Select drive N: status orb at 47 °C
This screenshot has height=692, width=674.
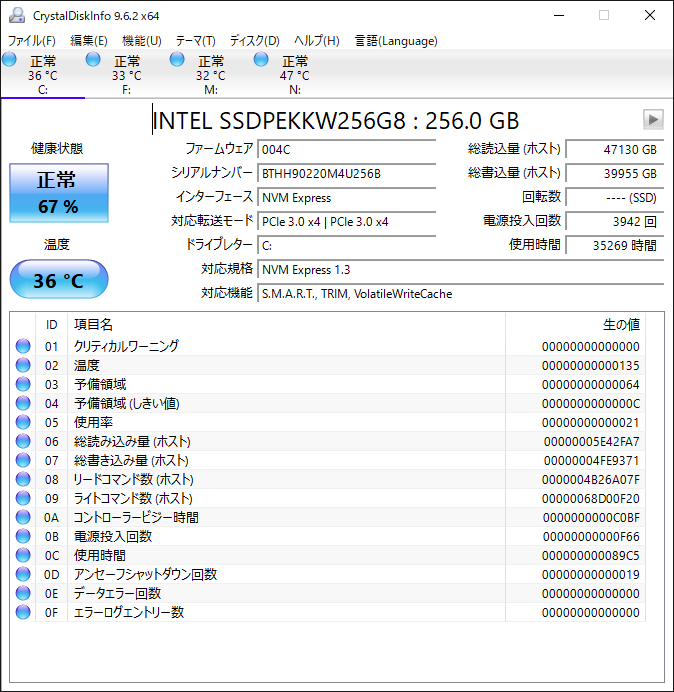point(262,61)
